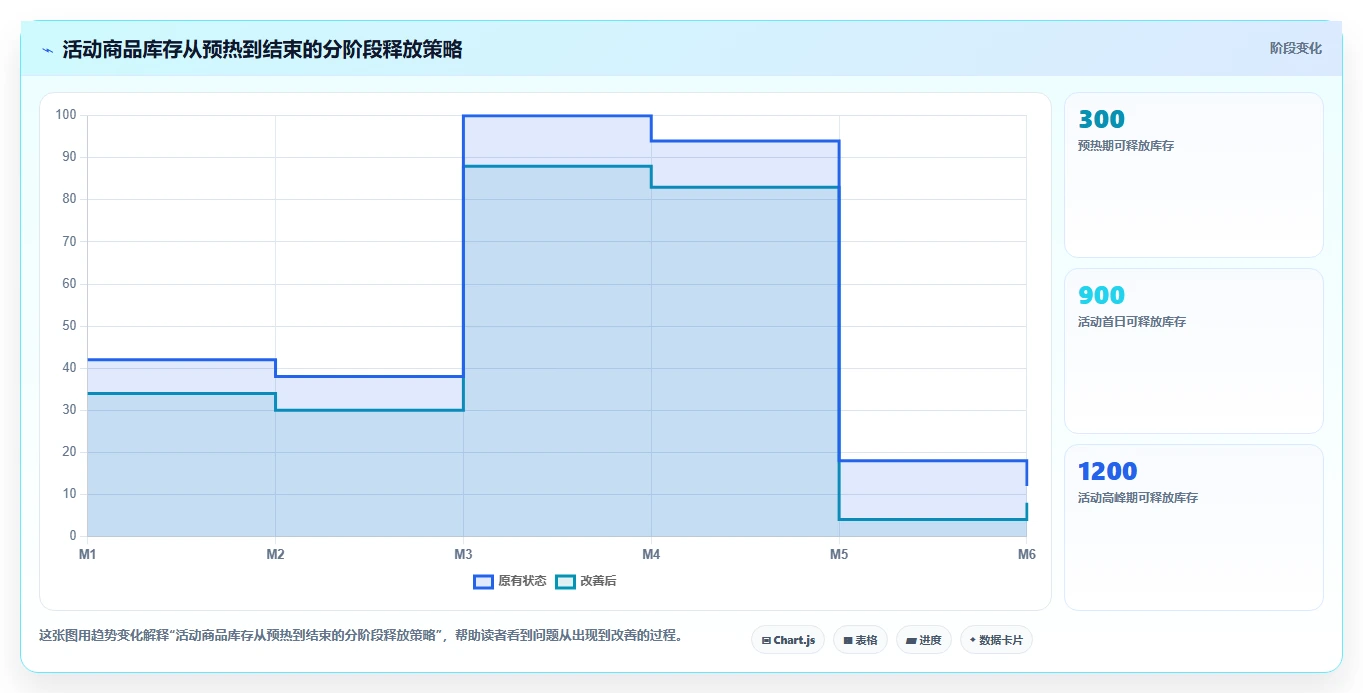
Task: Click the M6 x-axis label
Action: (x=1027, y=554)
